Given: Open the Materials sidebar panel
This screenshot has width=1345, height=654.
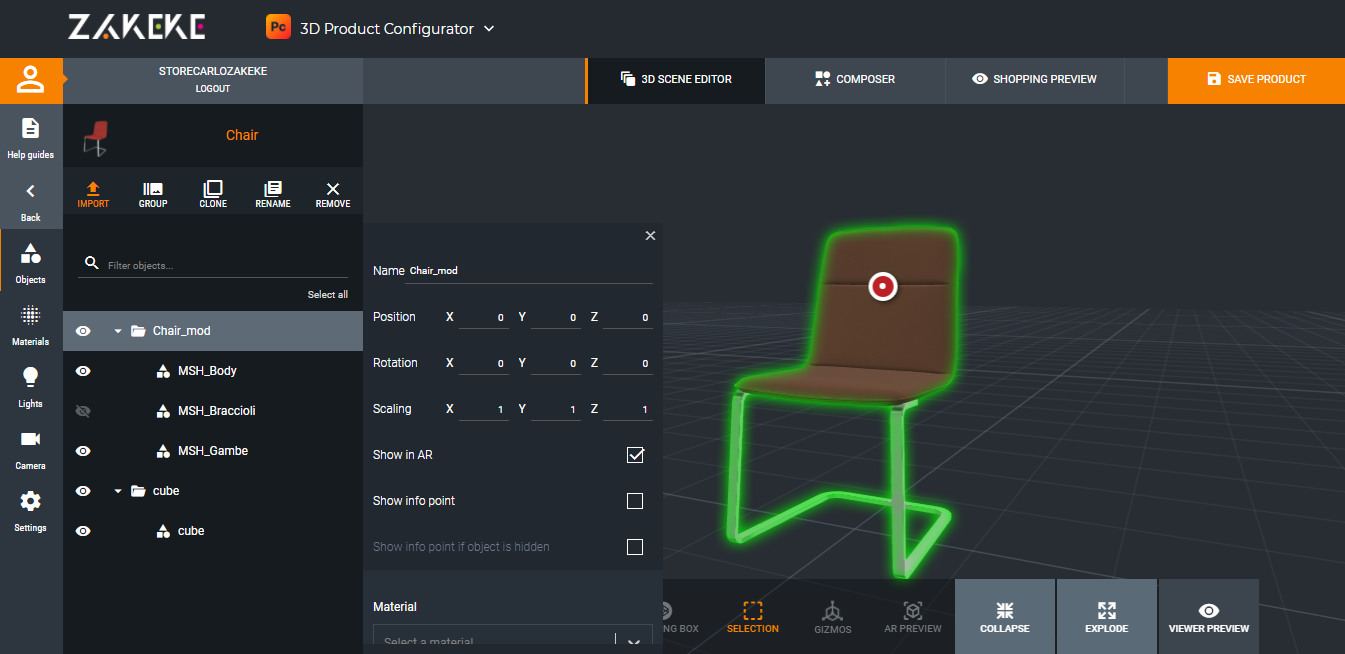Looking at the screenshot, I should pos(31,325).
